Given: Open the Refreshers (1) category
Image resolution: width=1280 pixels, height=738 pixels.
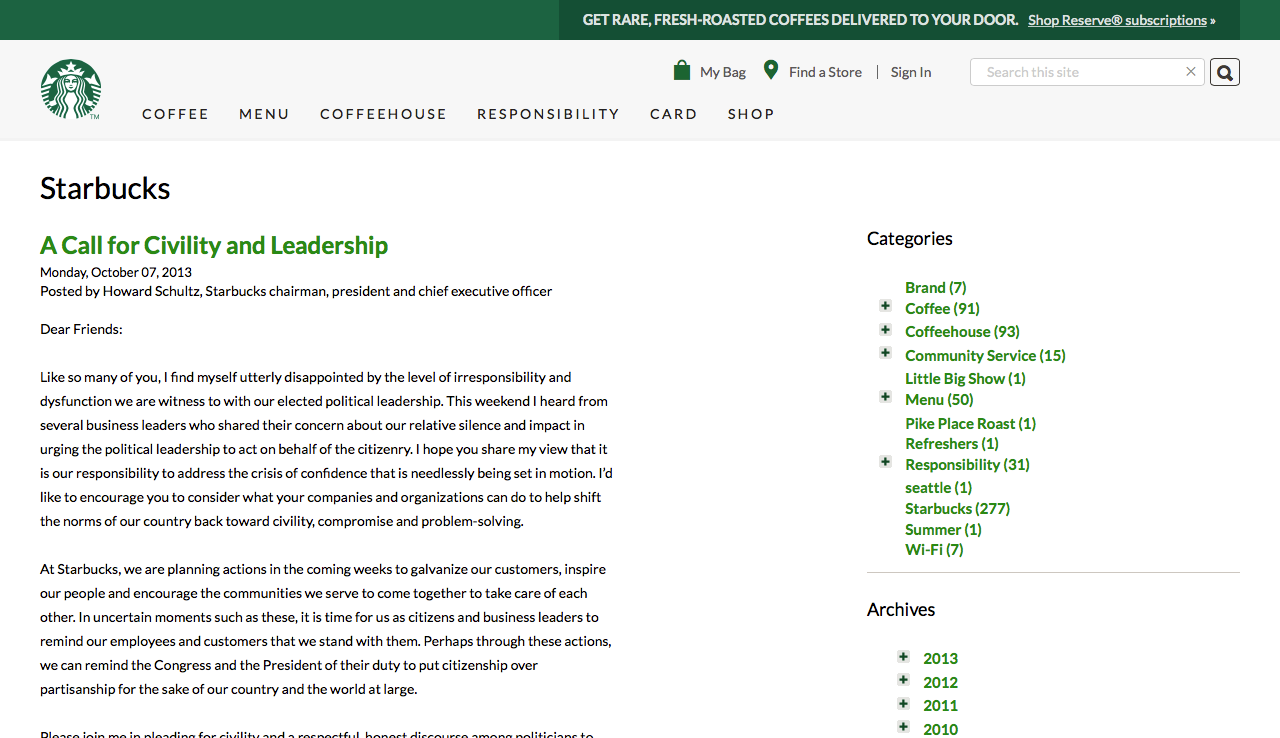Looking at the screenshot, I should click(x=952, y=444).
